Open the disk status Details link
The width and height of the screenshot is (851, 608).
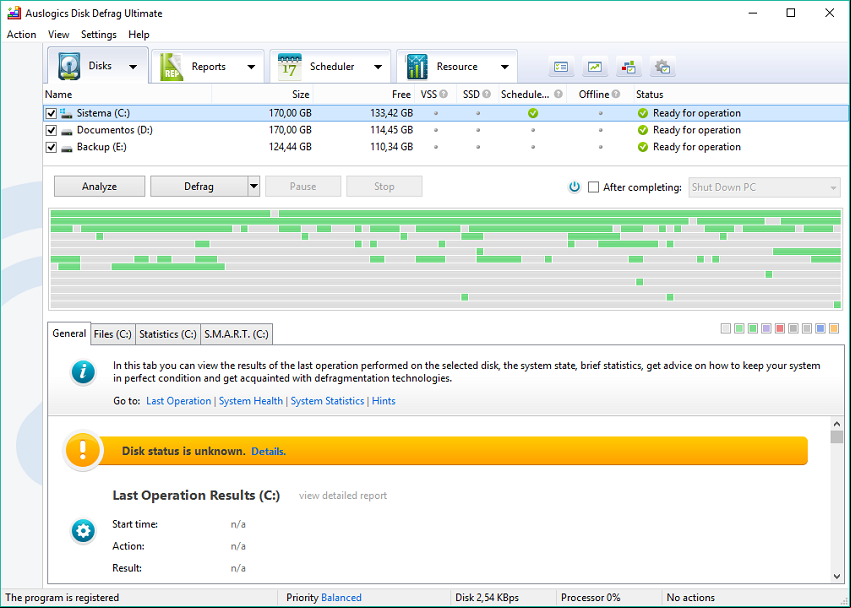click(x=268, y=451)
